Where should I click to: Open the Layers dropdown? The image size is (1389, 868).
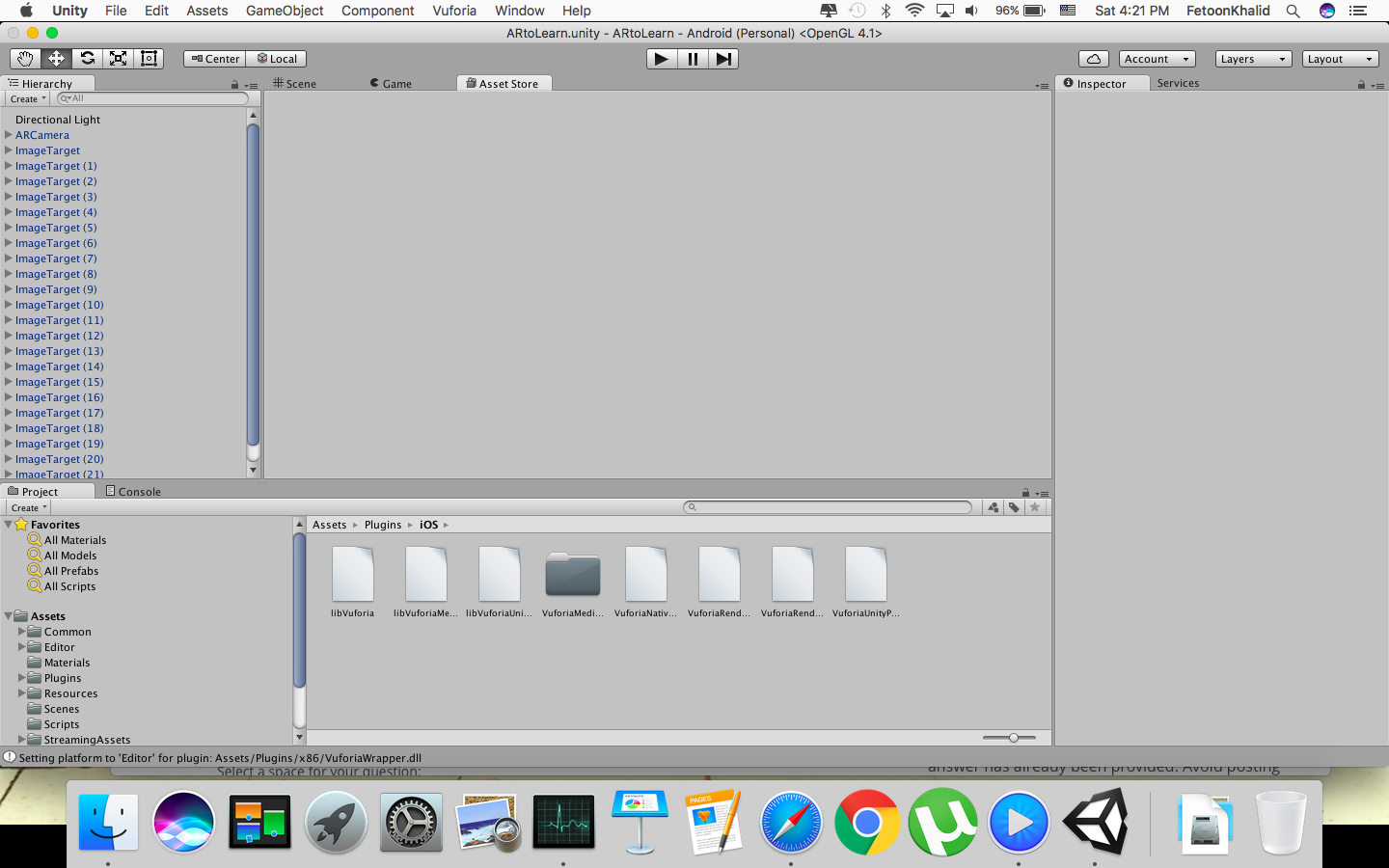point(1253,59)
